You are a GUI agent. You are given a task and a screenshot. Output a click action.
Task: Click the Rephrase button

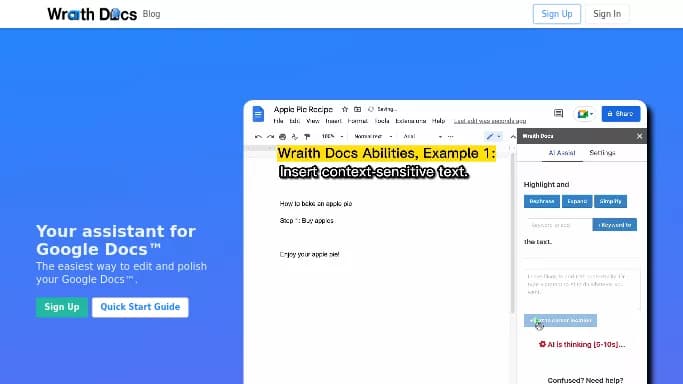[x=542, y=202]
